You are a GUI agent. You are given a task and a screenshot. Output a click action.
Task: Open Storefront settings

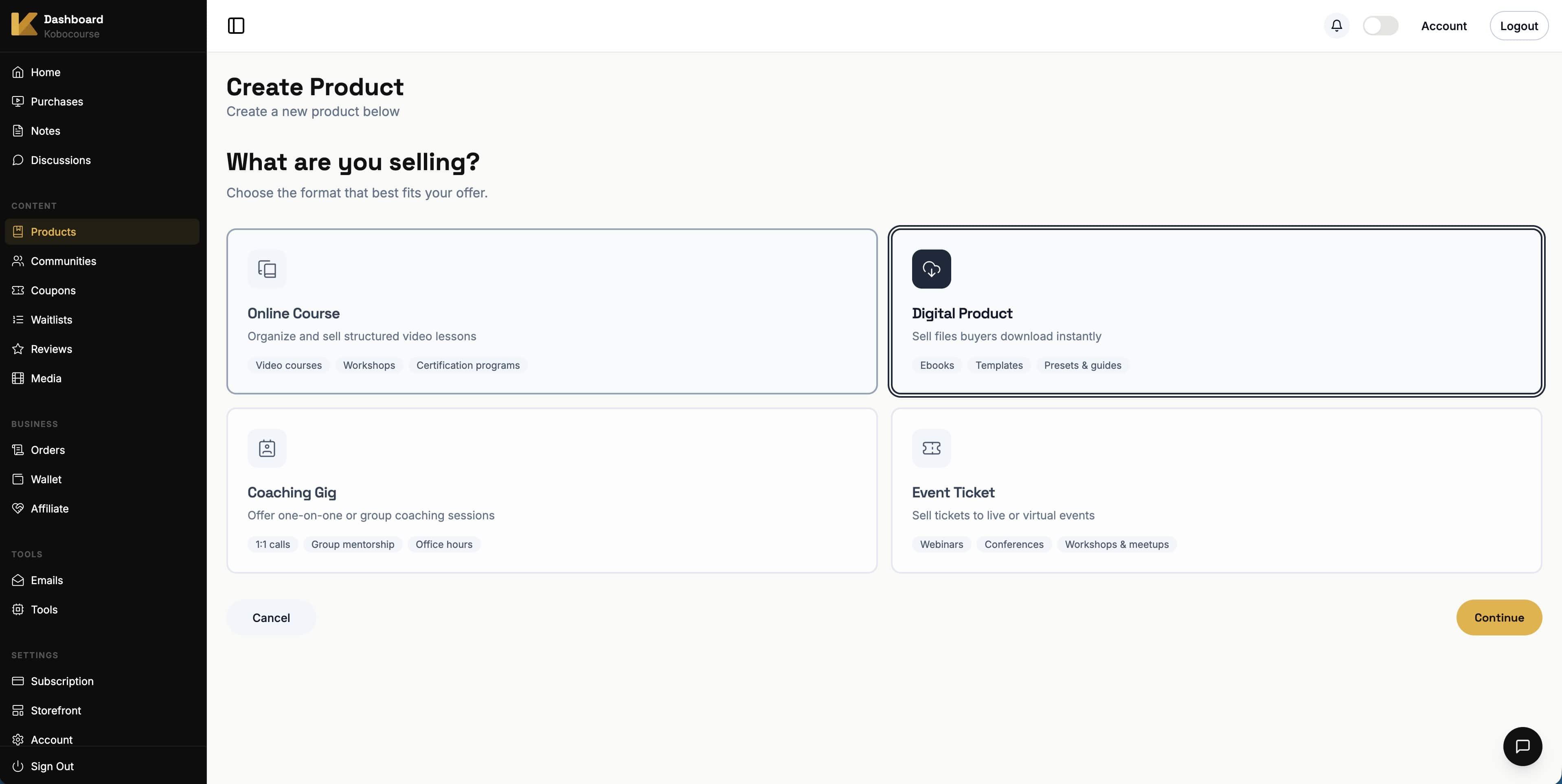click(x=102, y=711)
